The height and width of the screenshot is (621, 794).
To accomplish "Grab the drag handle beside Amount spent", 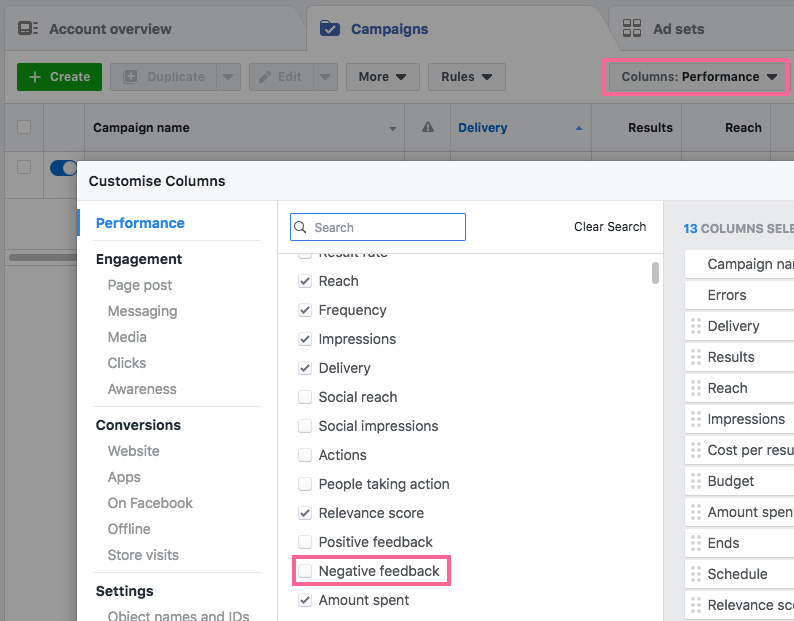I will point(696,512).
